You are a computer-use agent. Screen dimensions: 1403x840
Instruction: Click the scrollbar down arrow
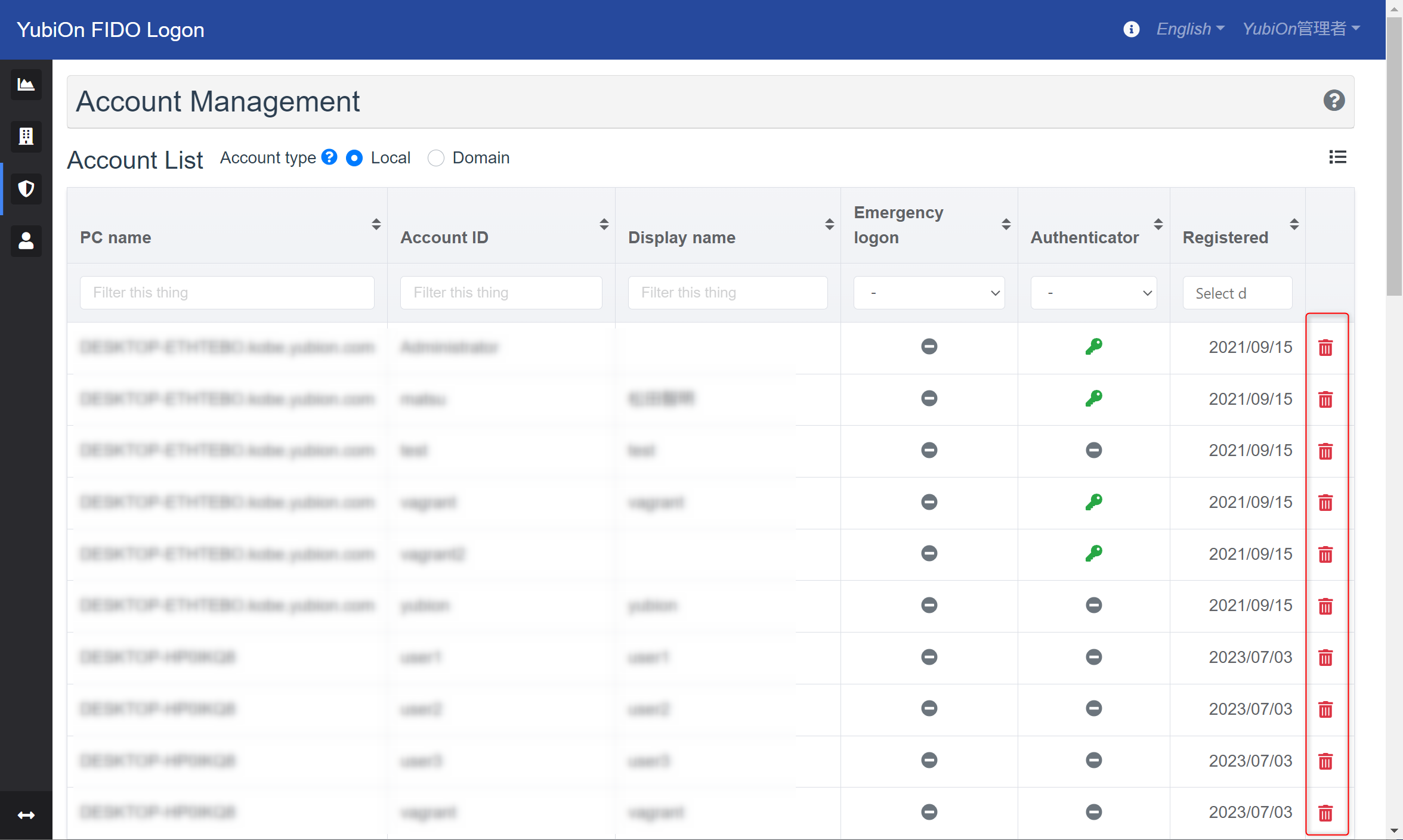pos(1394,830)
